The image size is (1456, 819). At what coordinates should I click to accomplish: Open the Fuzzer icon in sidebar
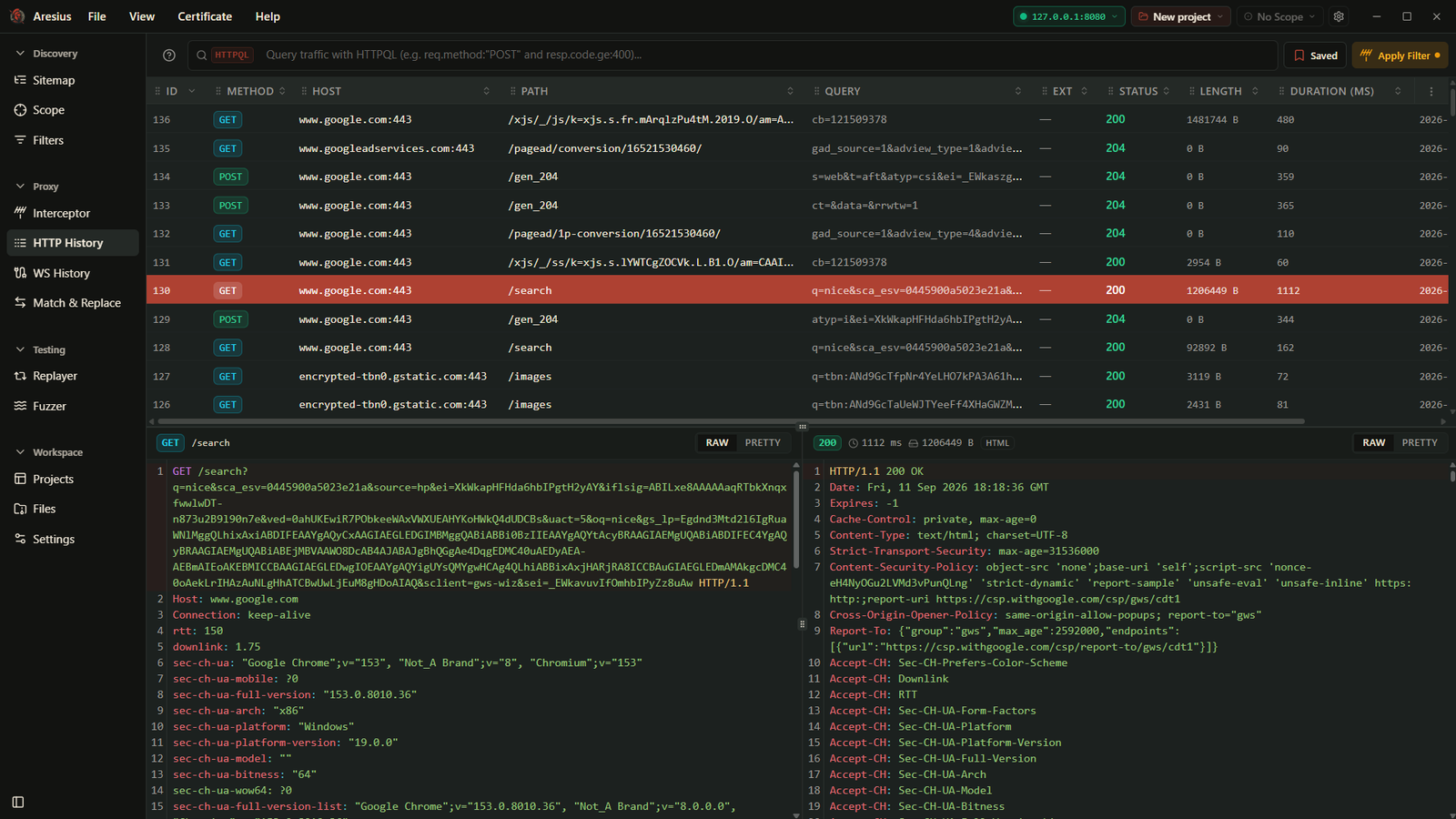point(20,406)
